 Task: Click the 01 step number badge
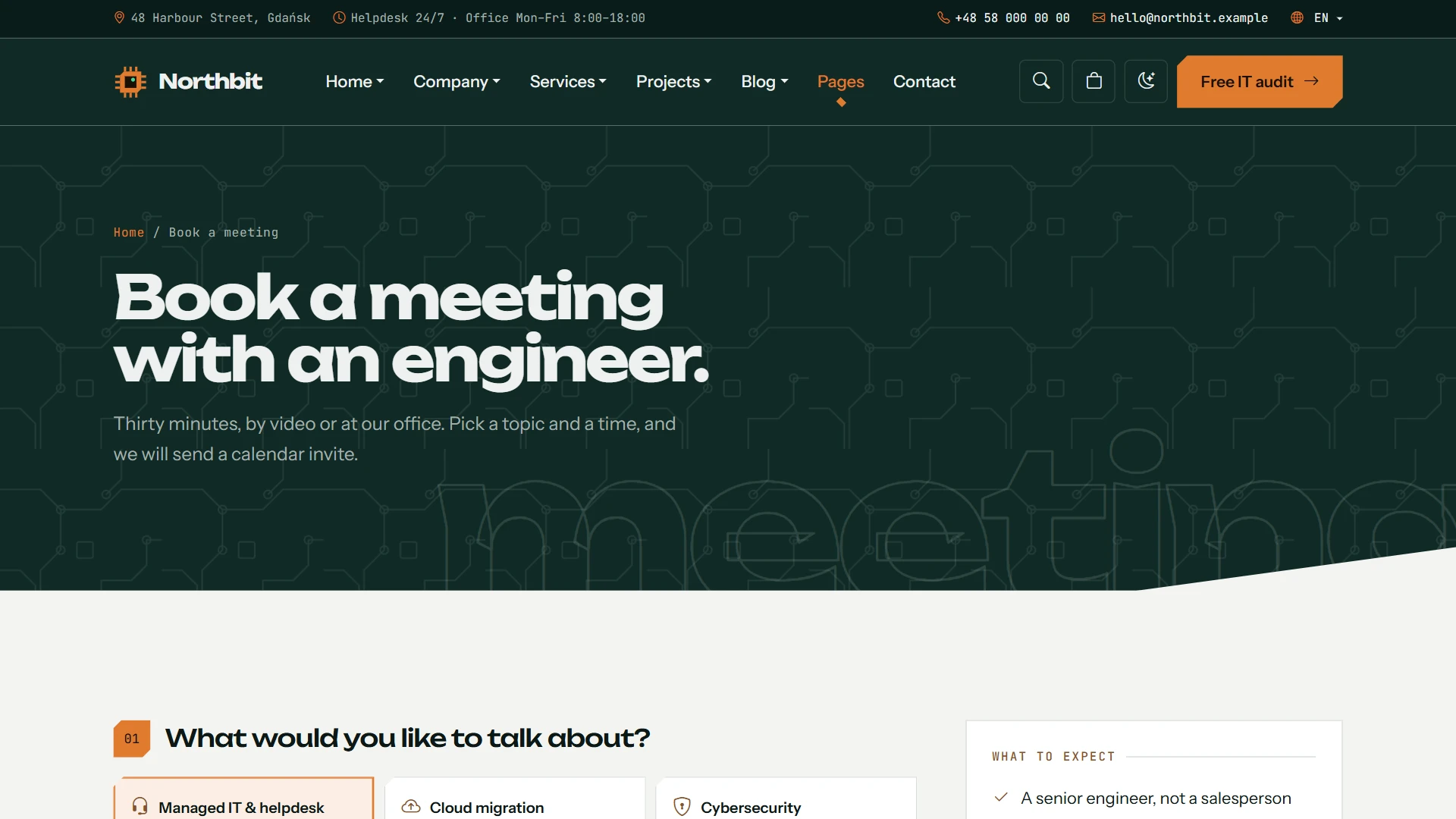pyautogui.click(x=132, y=739)
